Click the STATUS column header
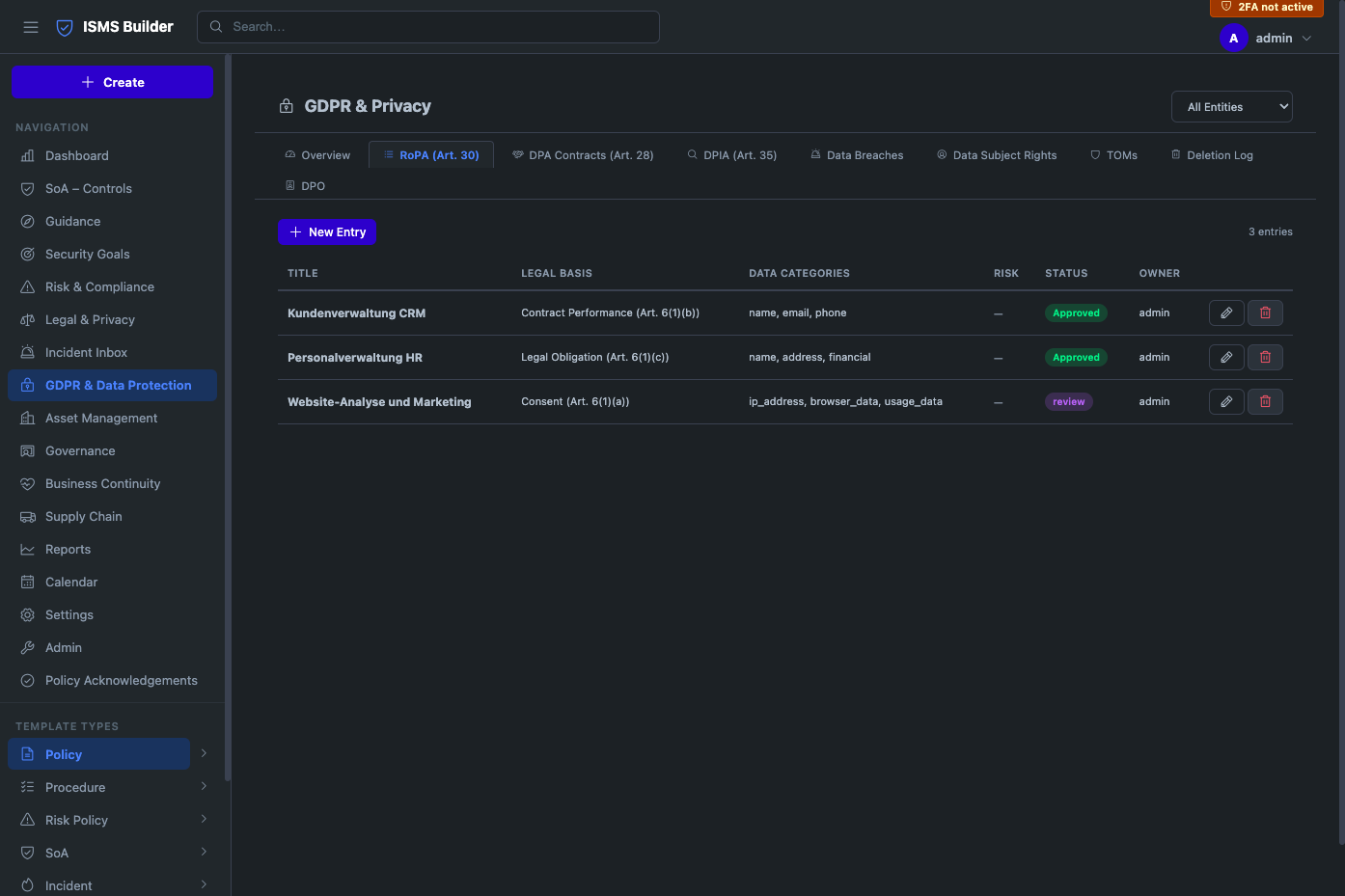Viewport: 1345px width, 896px height. coord(1066,273)
